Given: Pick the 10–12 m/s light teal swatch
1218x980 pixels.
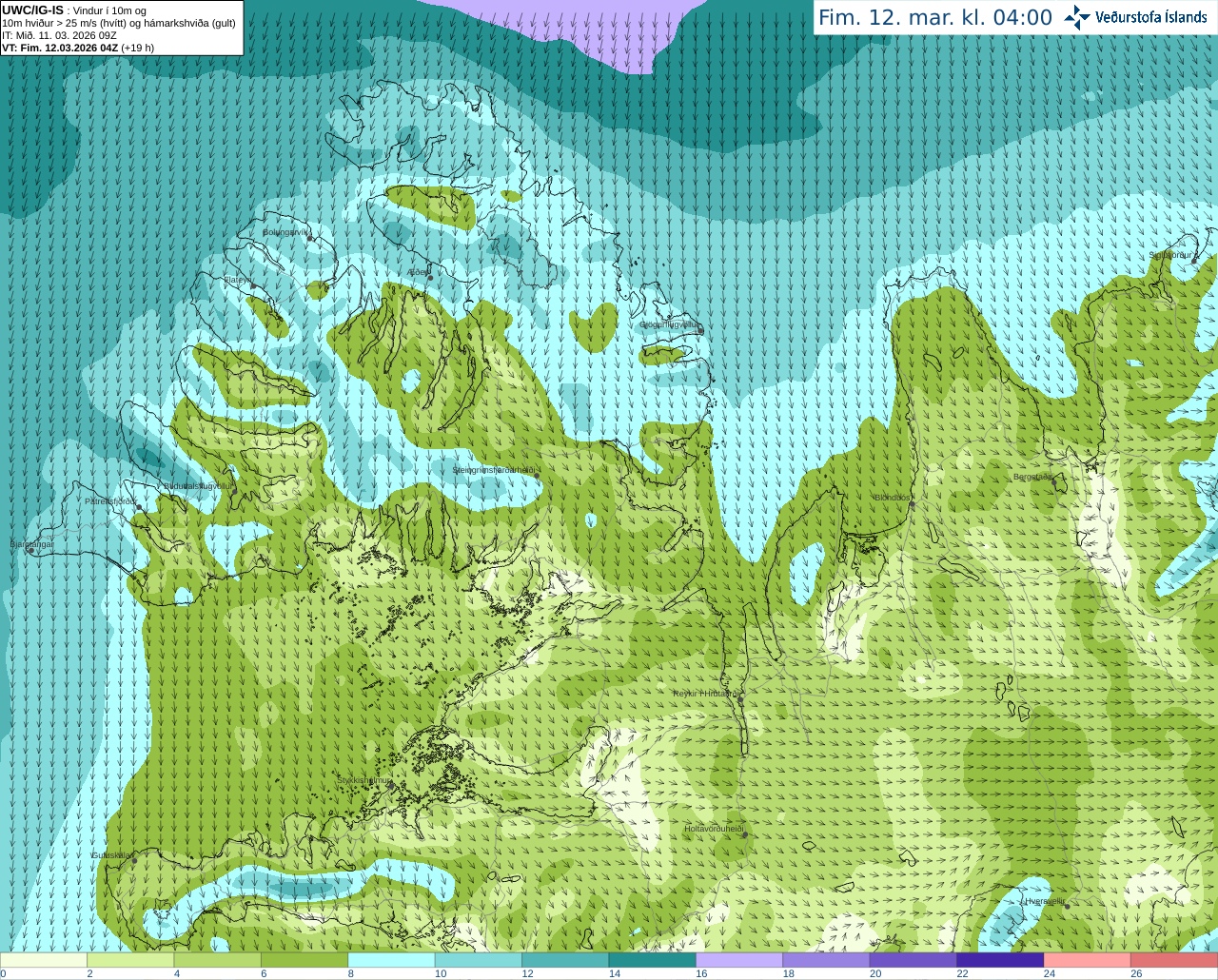Looking at the screenshot, I should coord(479,960).
